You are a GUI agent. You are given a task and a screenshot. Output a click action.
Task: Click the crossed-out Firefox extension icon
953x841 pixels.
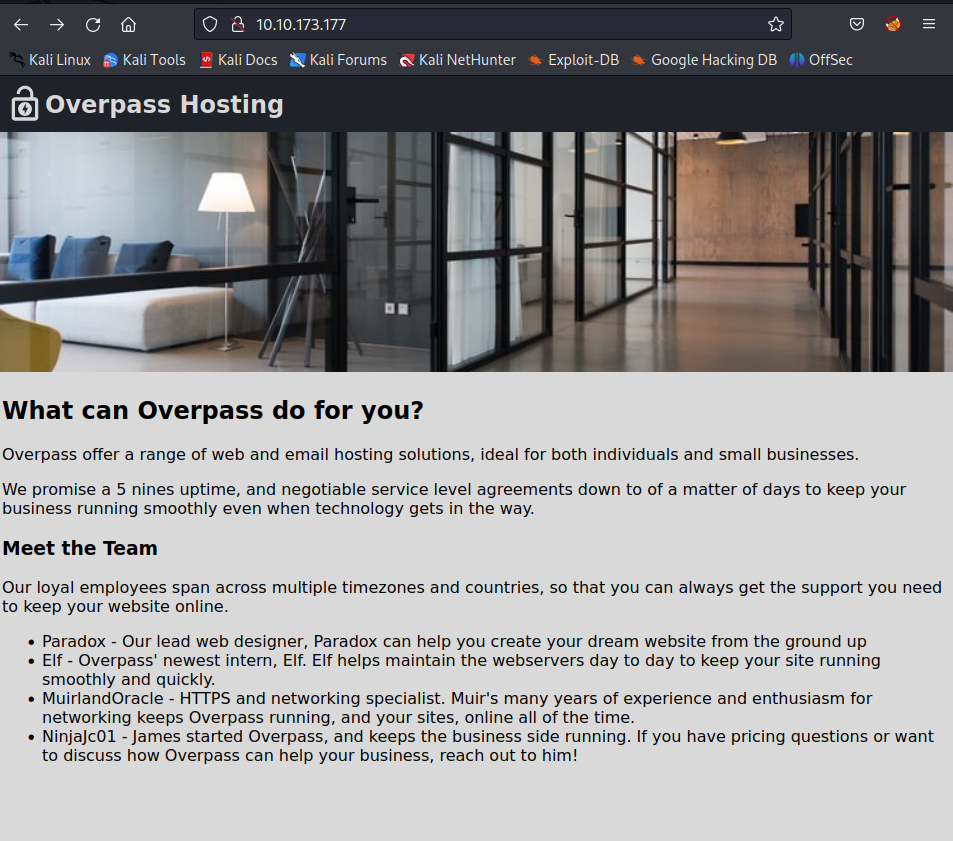[x=892, y=24]
